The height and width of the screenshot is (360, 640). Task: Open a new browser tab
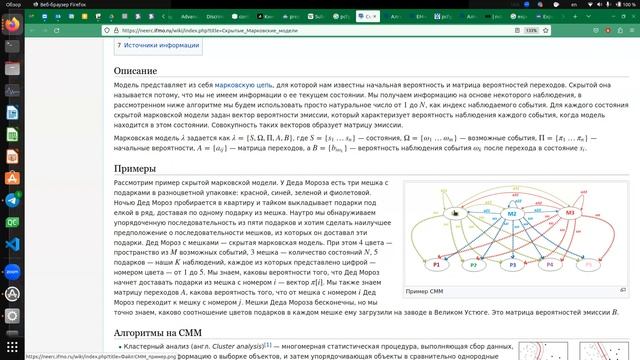tap(575, 16)
